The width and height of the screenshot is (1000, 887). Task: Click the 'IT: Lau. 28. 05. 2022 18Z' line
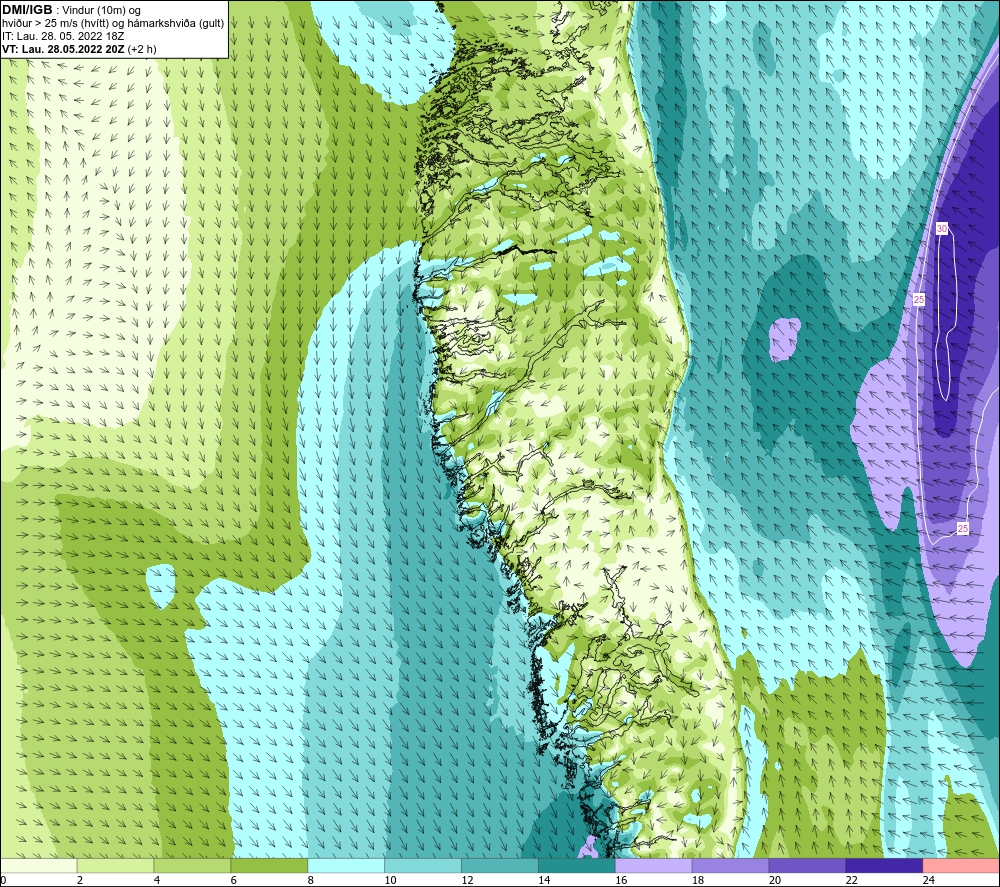(63, 36)
